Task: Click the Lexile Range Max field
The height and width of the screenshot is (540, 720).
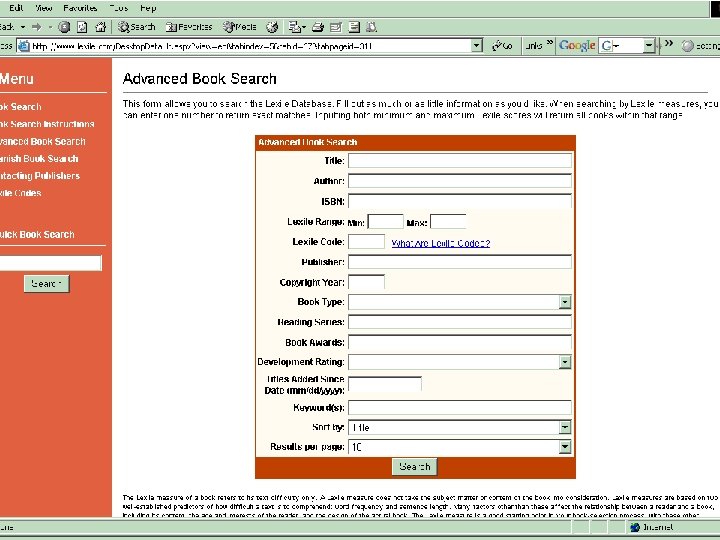Action: coord(448,222)
